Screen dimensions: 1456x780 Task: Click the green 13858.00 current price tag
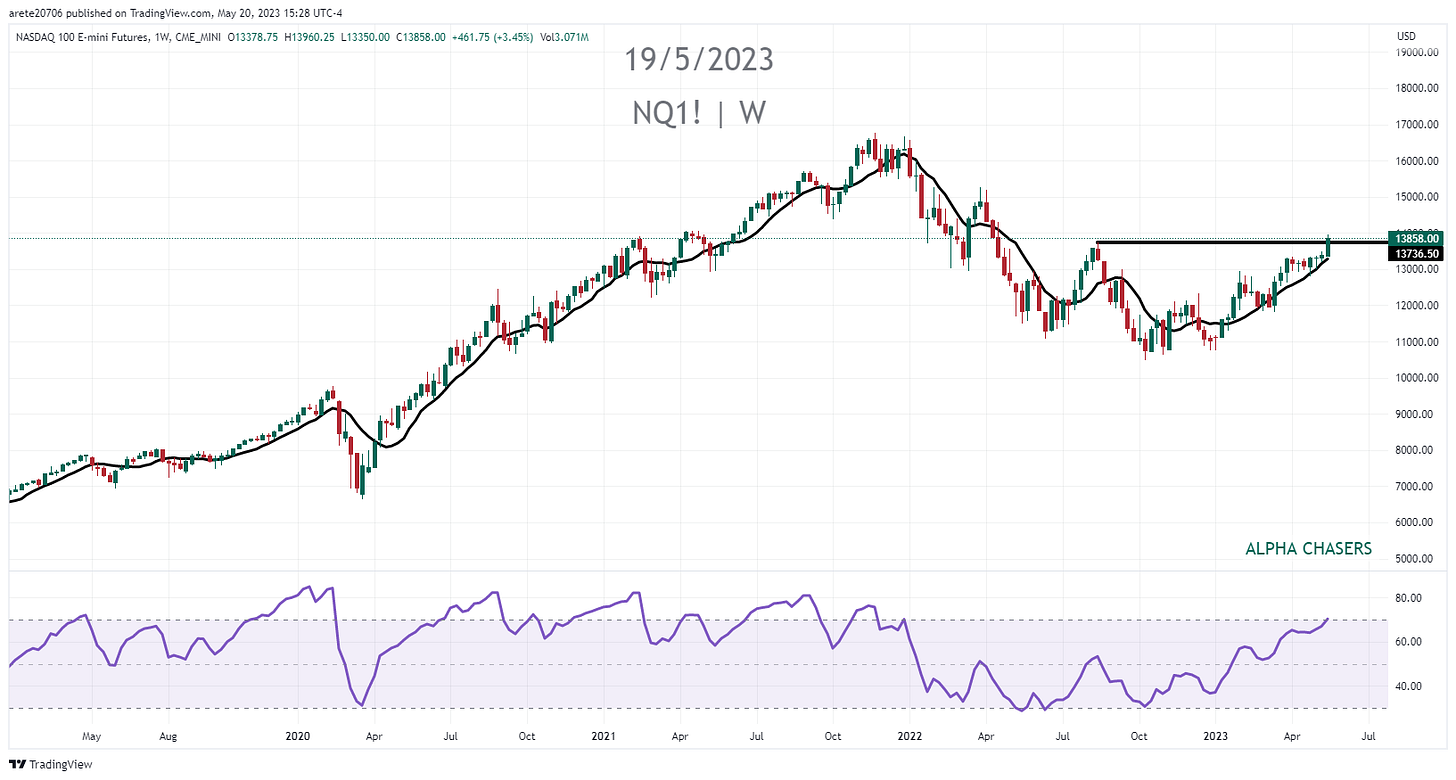click(x=1414, y=238)
